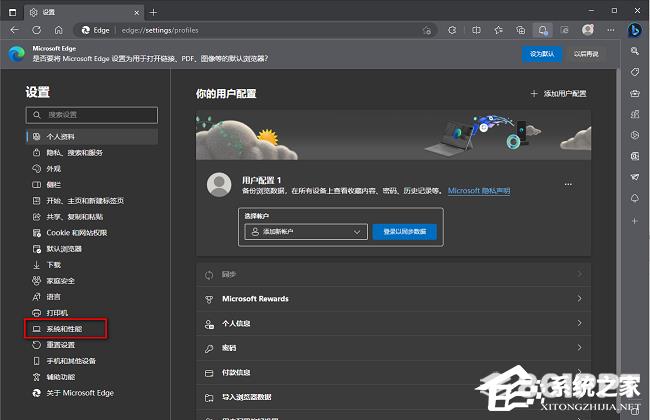Expand the Microsoft Rewards row
Image resolution: width=650 pixels, height=420 pixels.
point(393,299)
